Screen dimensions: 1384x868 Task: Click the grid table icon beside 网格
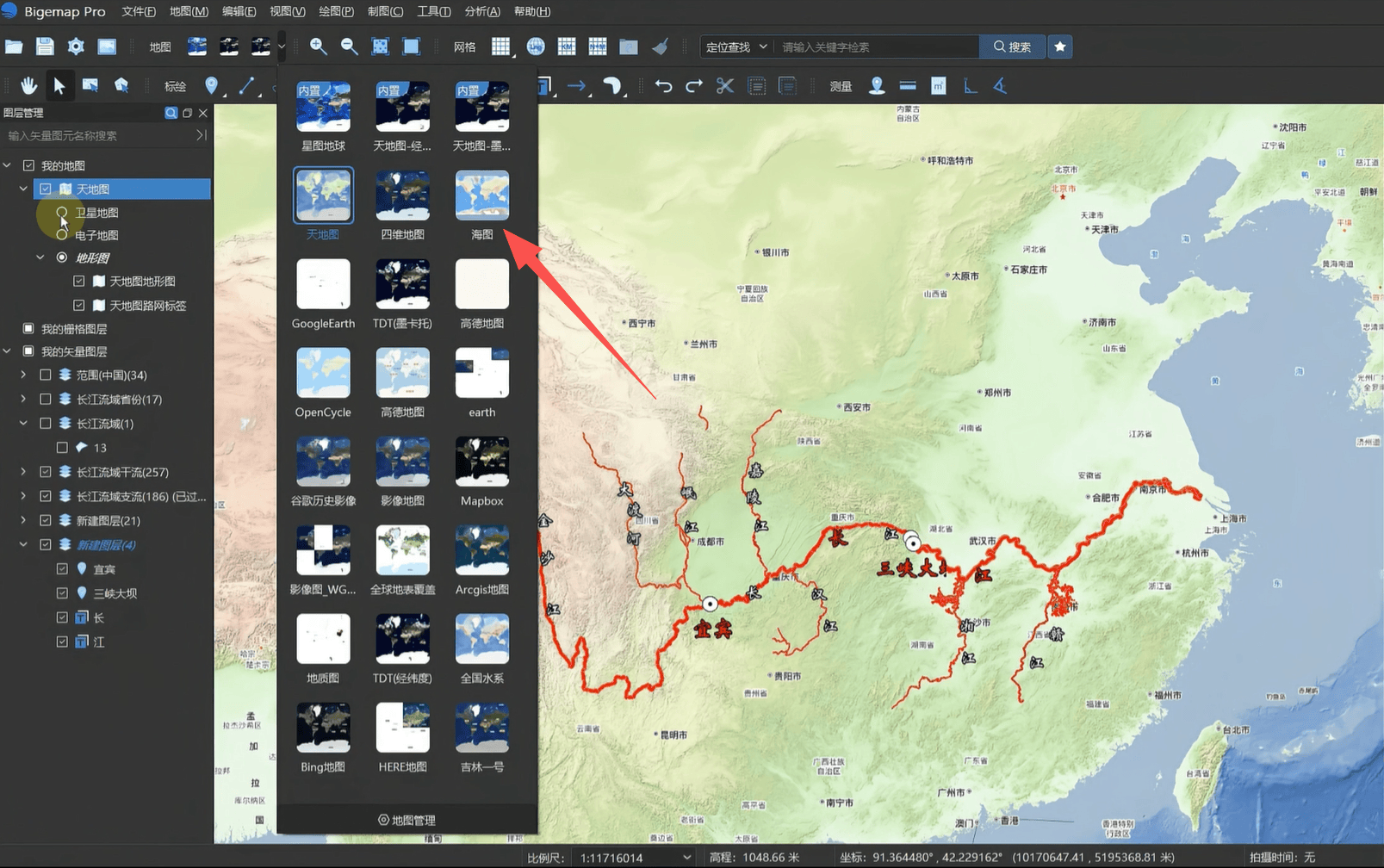pos(500,46)
